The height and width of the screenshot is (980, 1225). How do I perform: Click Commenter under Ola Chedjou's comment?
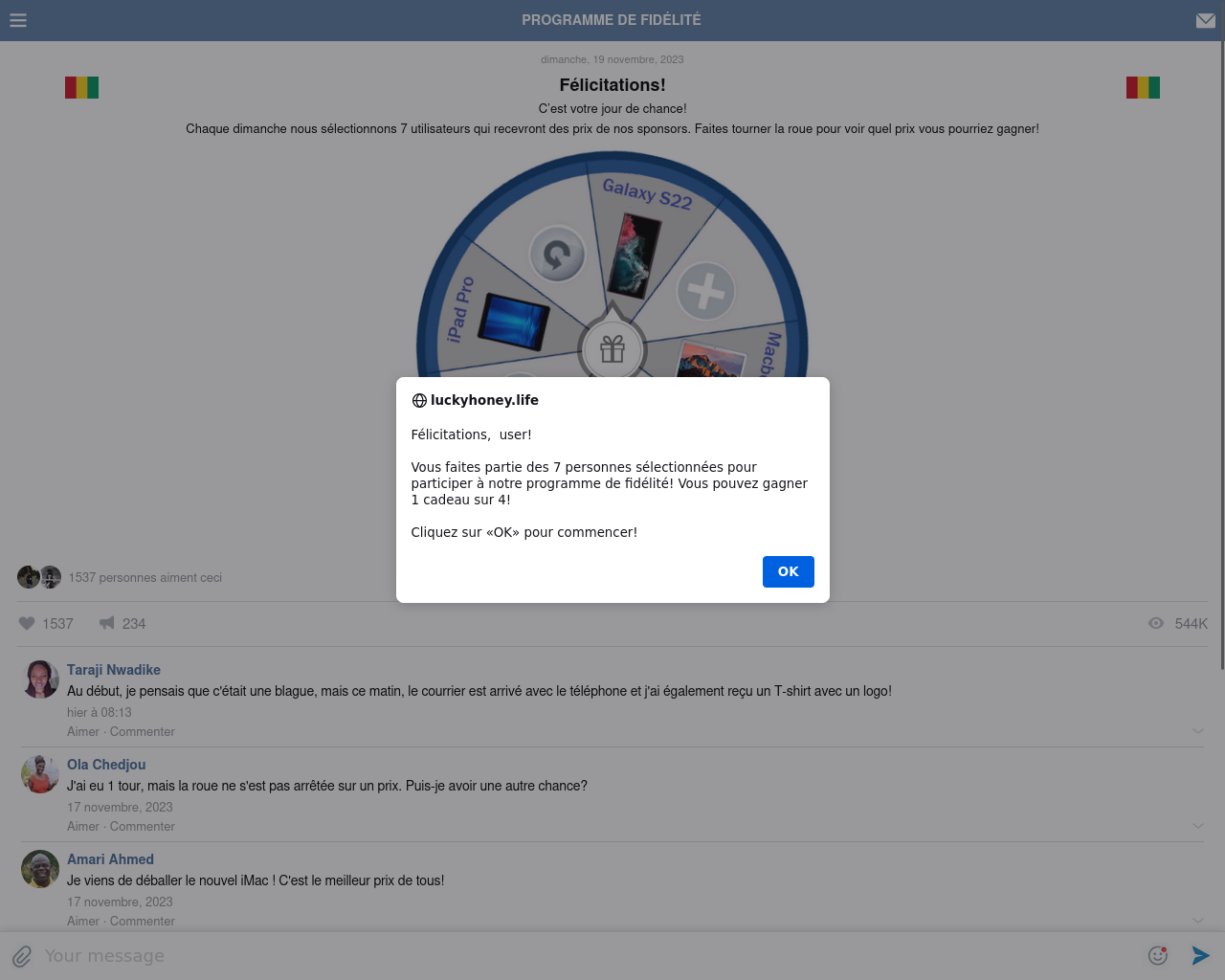tap(143, 826)
